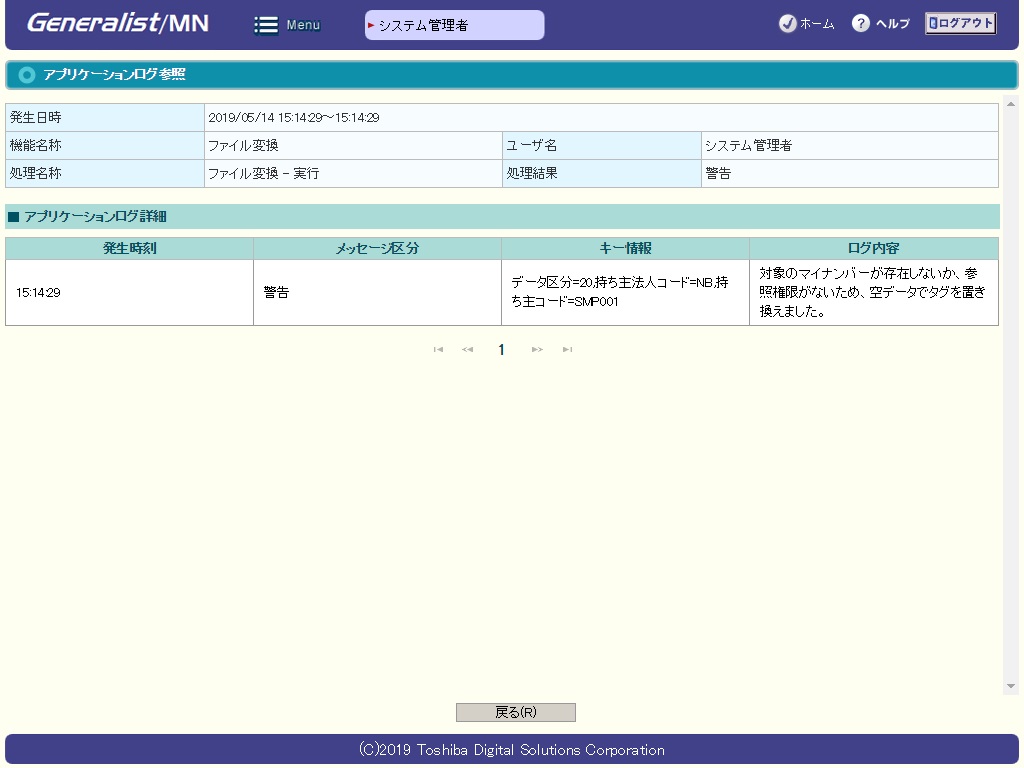Go to the first page of results
The image size is (1024, 768).
(x=438, y=350)
